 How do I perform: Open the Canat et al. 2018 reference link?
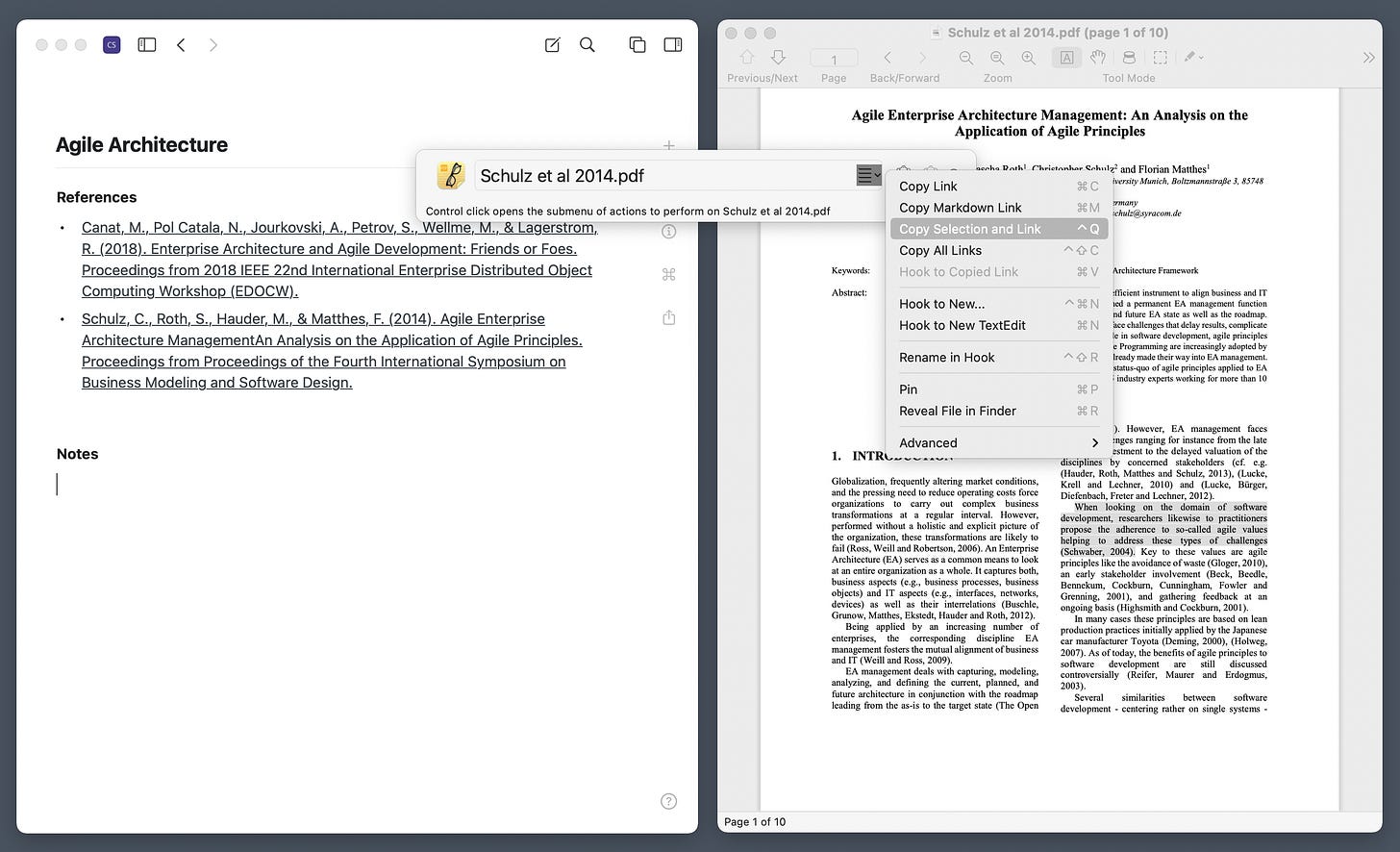coord(339,260)
